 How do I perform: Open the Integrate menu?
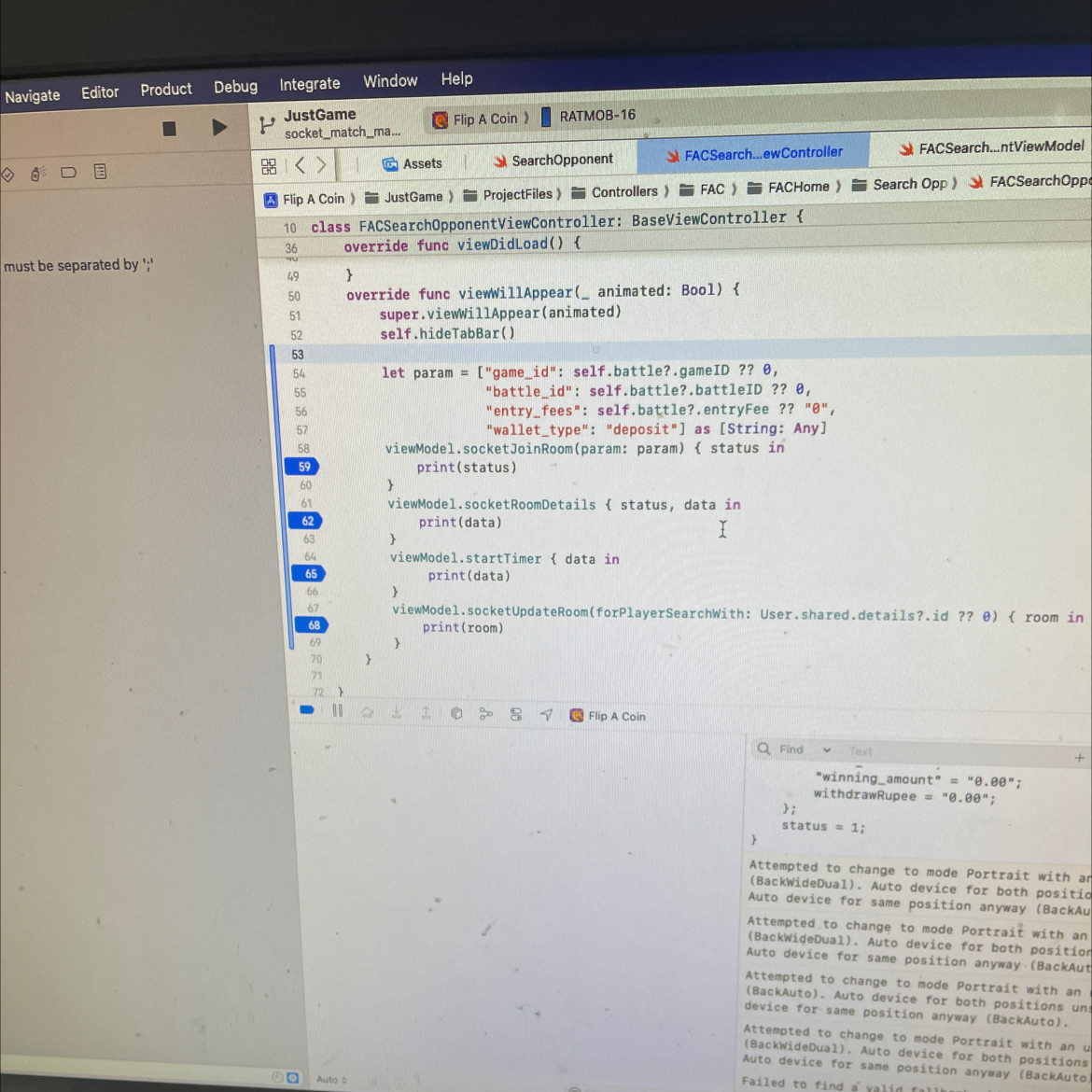[310, 84]
